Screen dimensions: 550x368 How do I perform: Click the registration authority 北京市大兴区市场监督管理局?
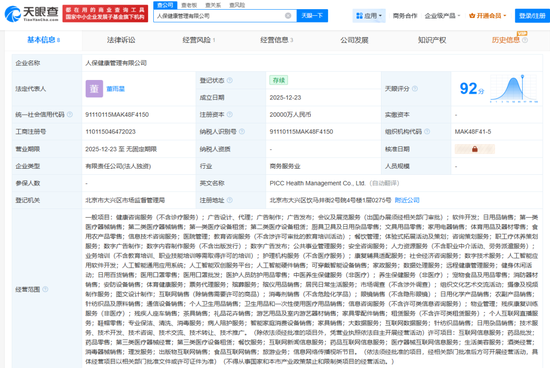tap(125, 200)
